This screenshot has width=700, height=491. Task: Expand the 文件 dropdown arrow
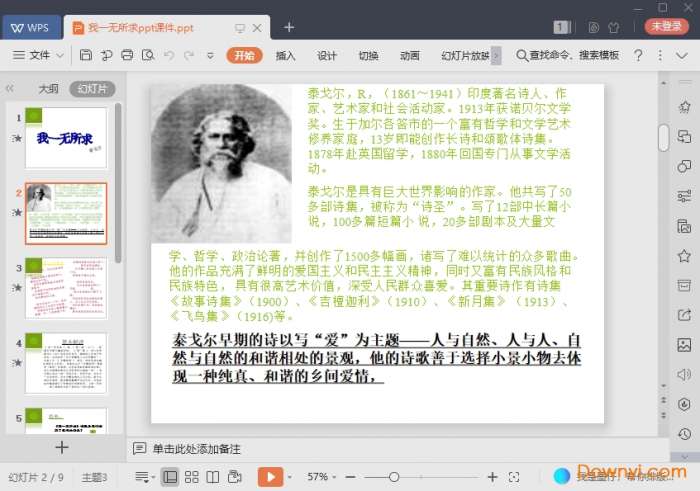tap(60, 55)
